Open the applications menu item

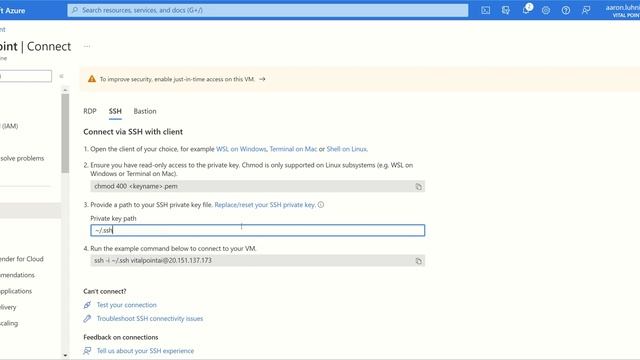[16, 291]
